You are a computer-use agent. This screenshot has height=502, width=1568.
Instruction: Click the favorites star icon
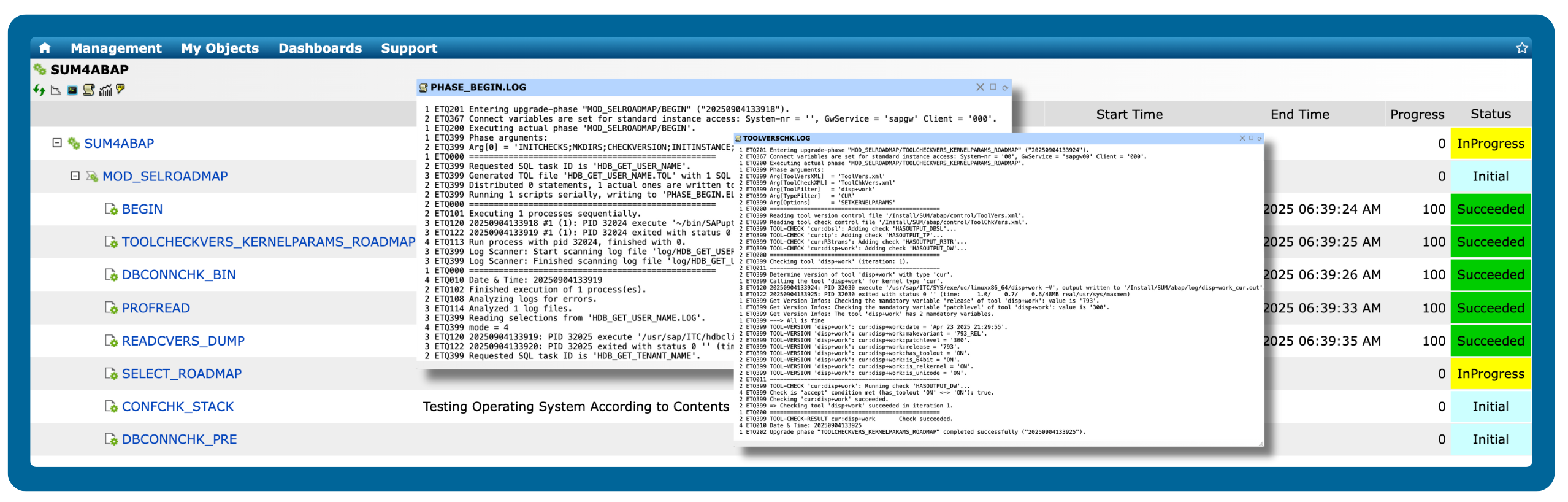1521,48
